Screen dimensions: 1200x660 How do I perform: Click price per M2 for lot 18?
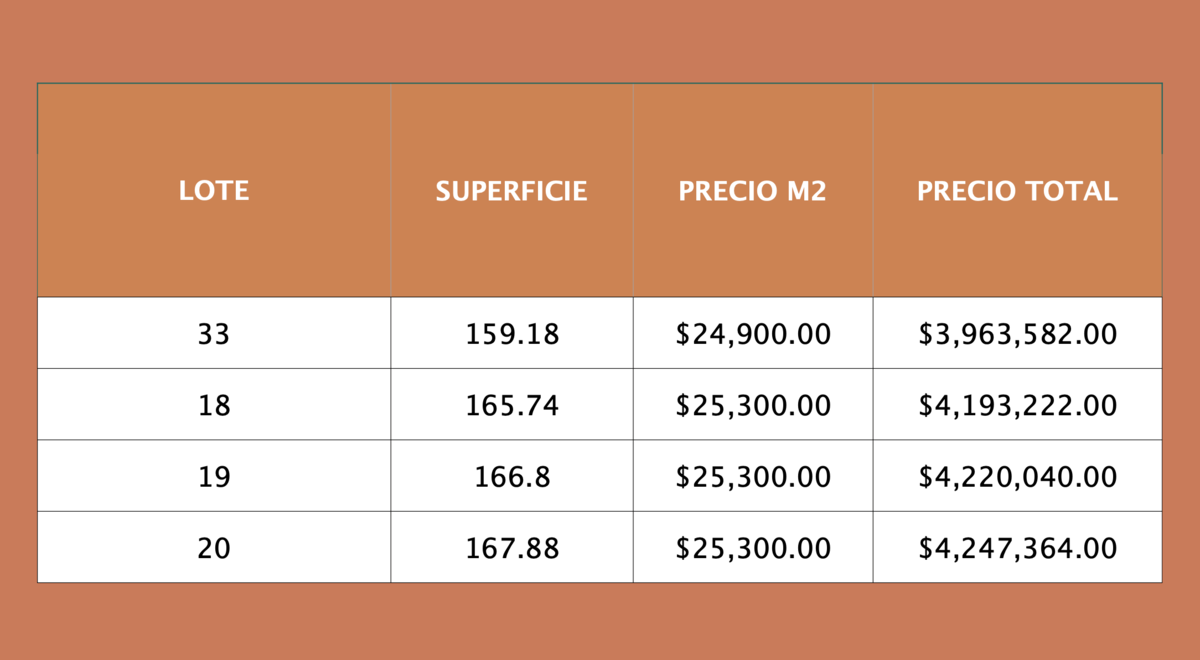point(753,406)
